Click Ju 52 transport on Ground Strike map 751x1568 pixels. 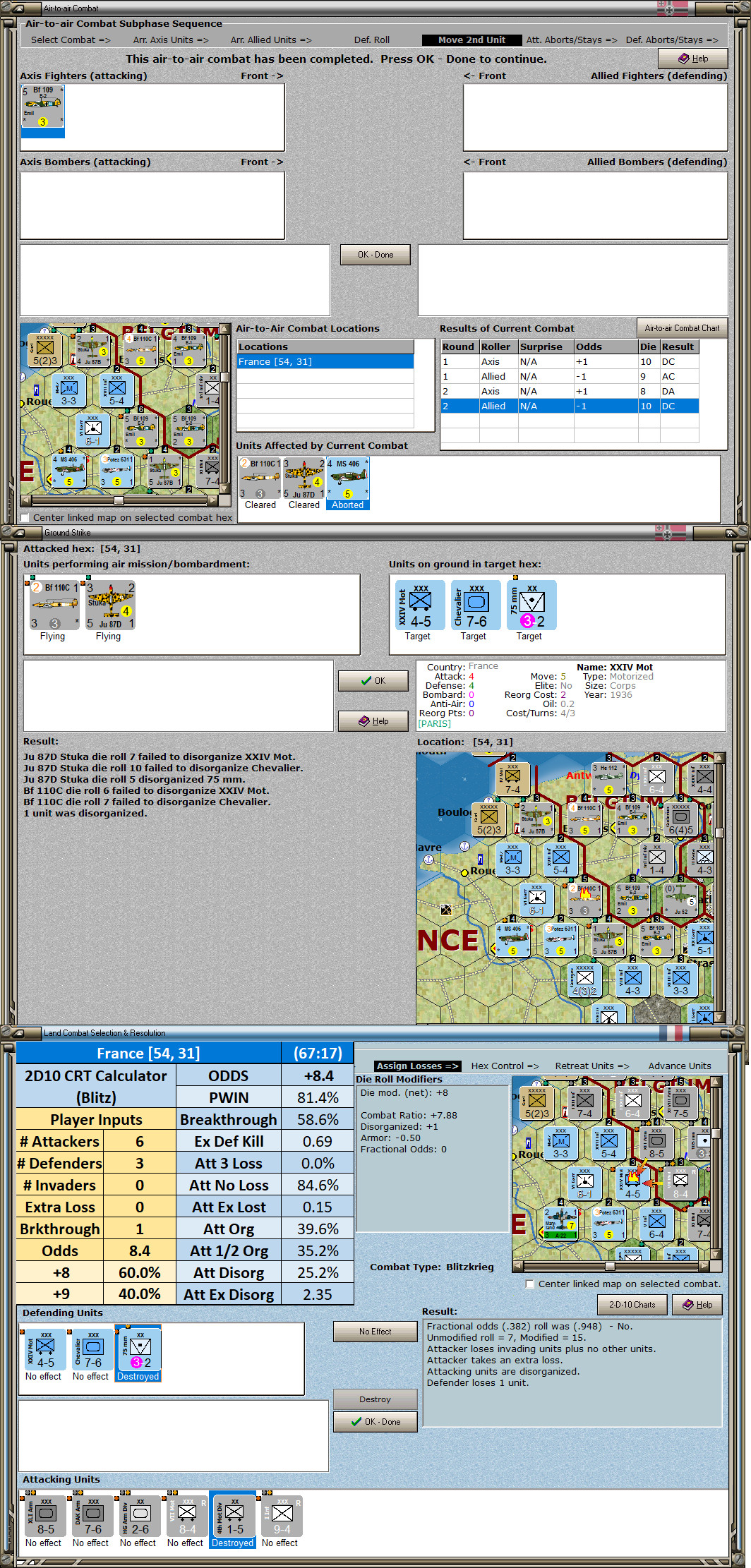tap(680, 900)
